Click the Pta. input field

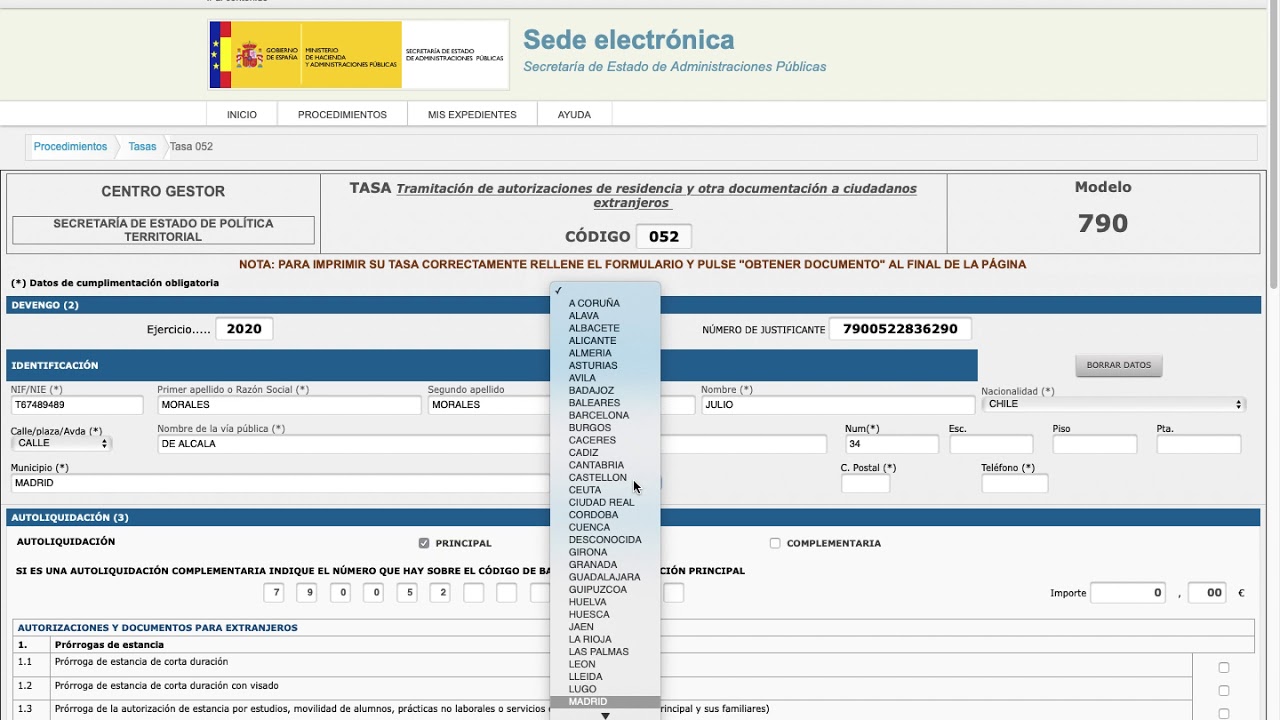(1199, 444)
